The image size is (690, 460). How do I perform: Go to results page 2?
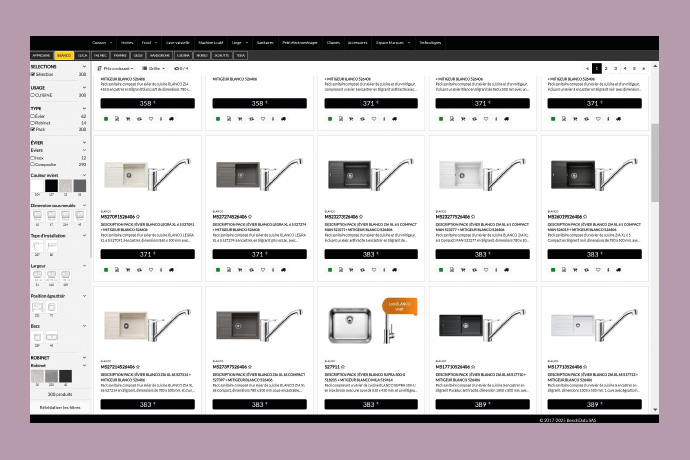[x=606, y=69]
